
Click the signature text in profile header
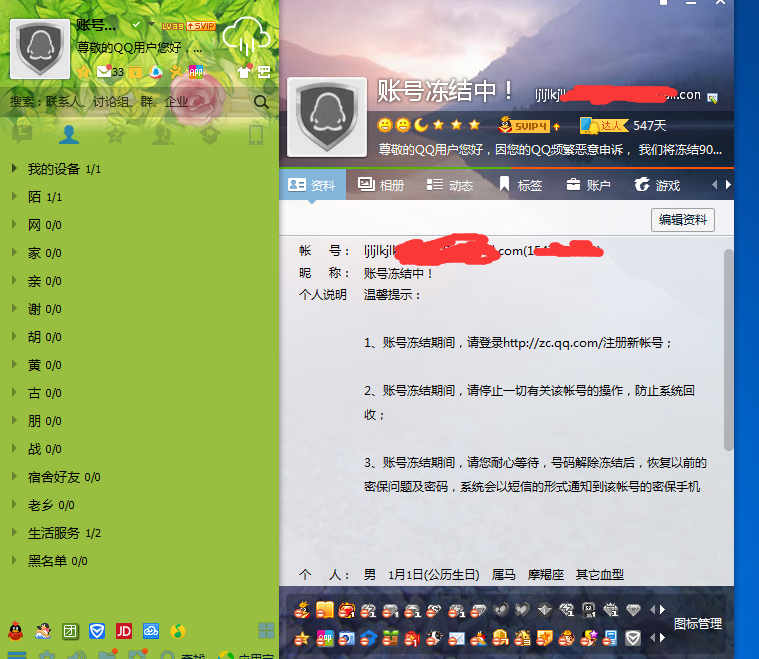(550, 150)
